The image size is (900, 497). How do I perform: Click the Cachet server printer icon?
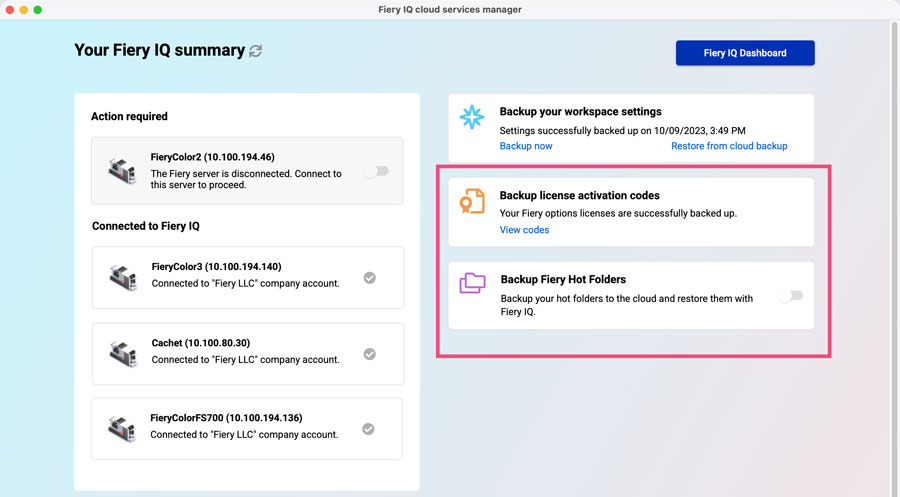[123, 353]
